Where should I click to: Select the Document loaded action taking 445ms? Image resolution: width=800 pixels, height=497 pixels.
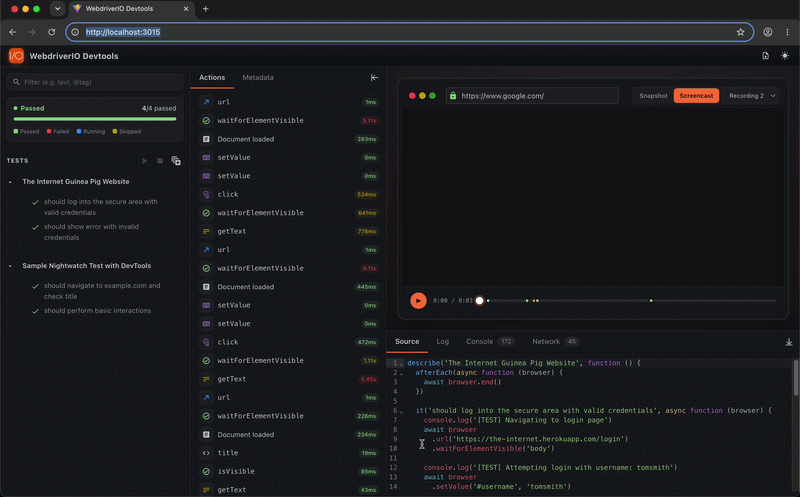click(288, 287)
